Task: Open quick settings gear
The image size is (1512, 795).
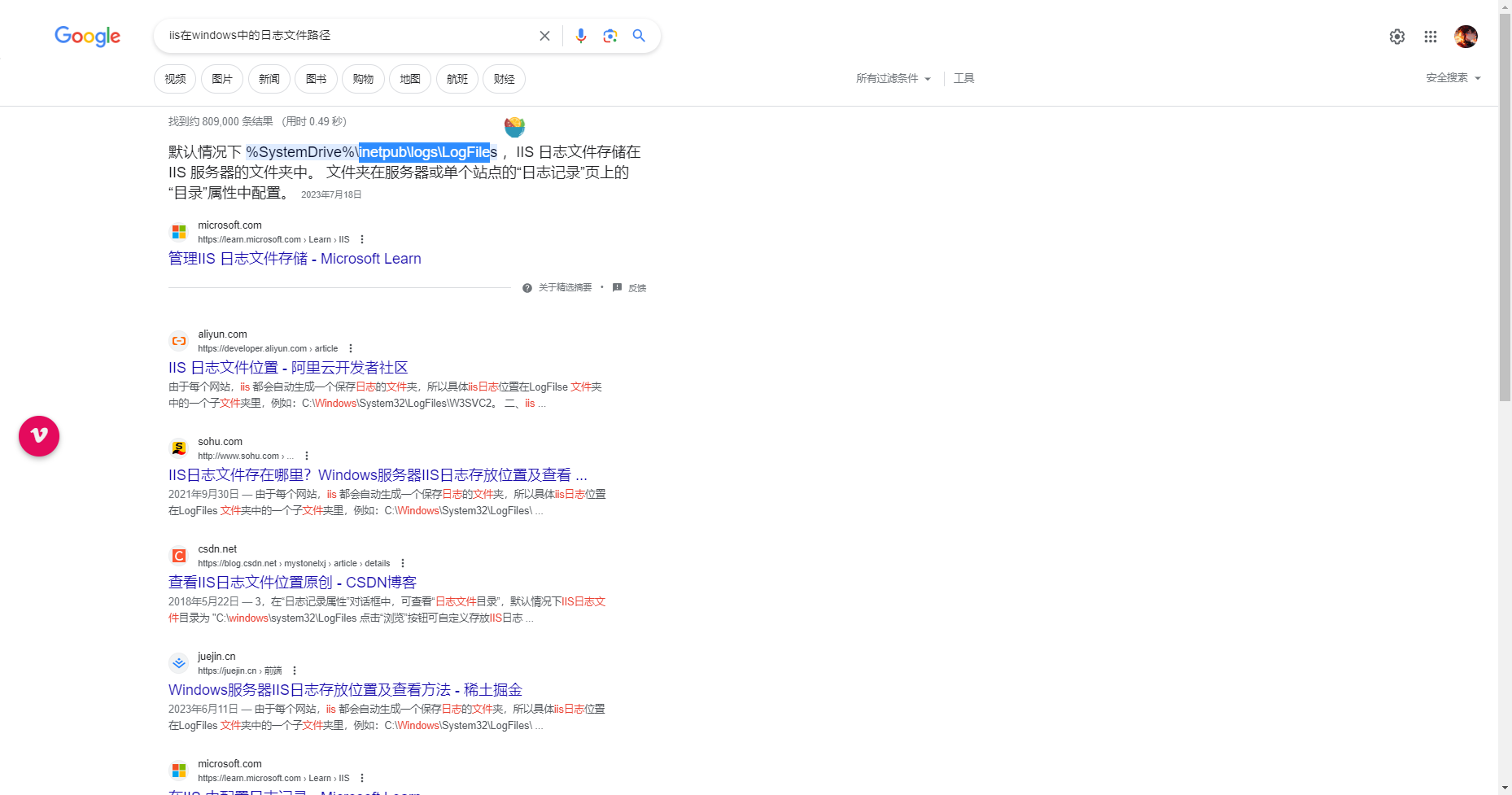Action: [x=1396, y=36]
